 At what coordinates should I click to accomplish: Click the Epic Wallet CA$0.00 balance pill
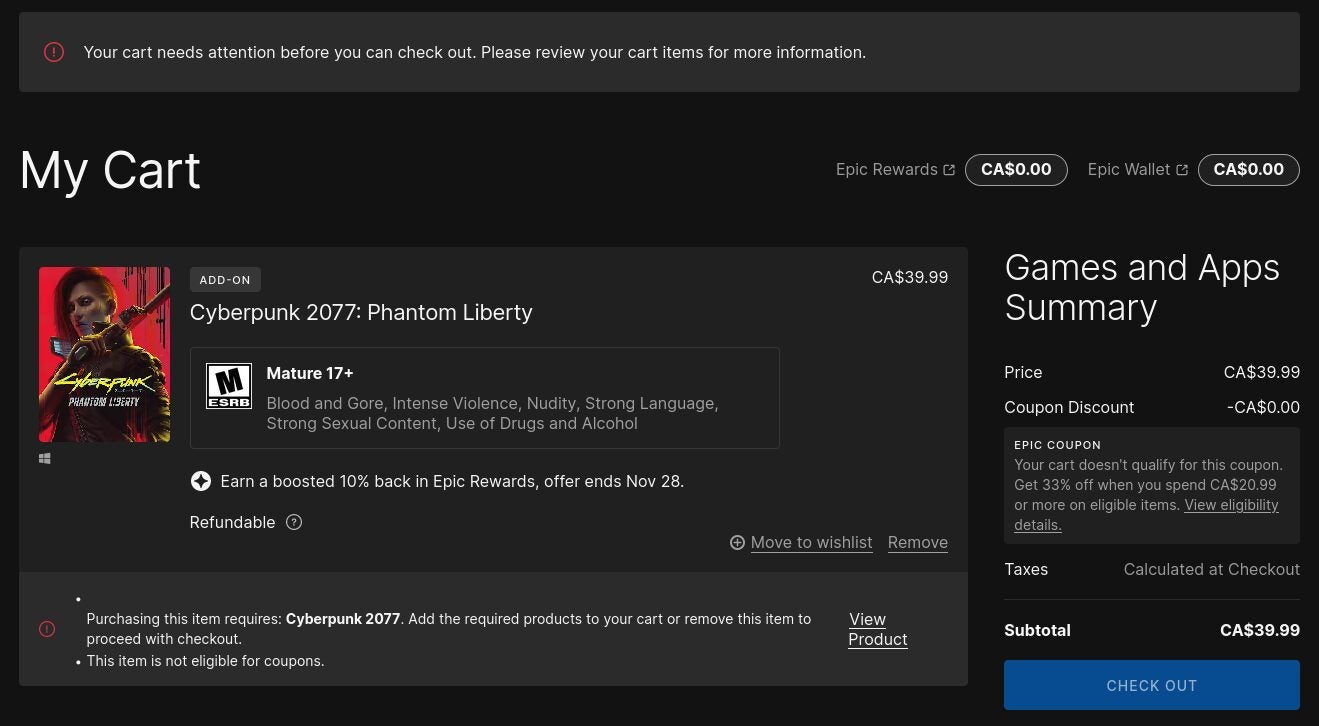[1248, 170]
